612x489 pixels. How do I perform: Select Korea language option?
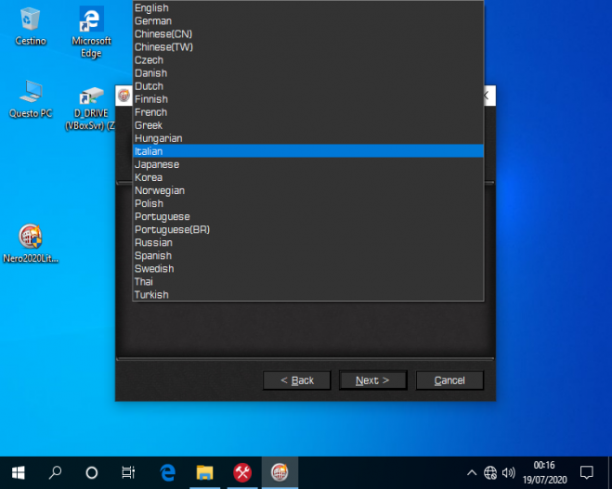pyautogui.click(x=308, y=178)
